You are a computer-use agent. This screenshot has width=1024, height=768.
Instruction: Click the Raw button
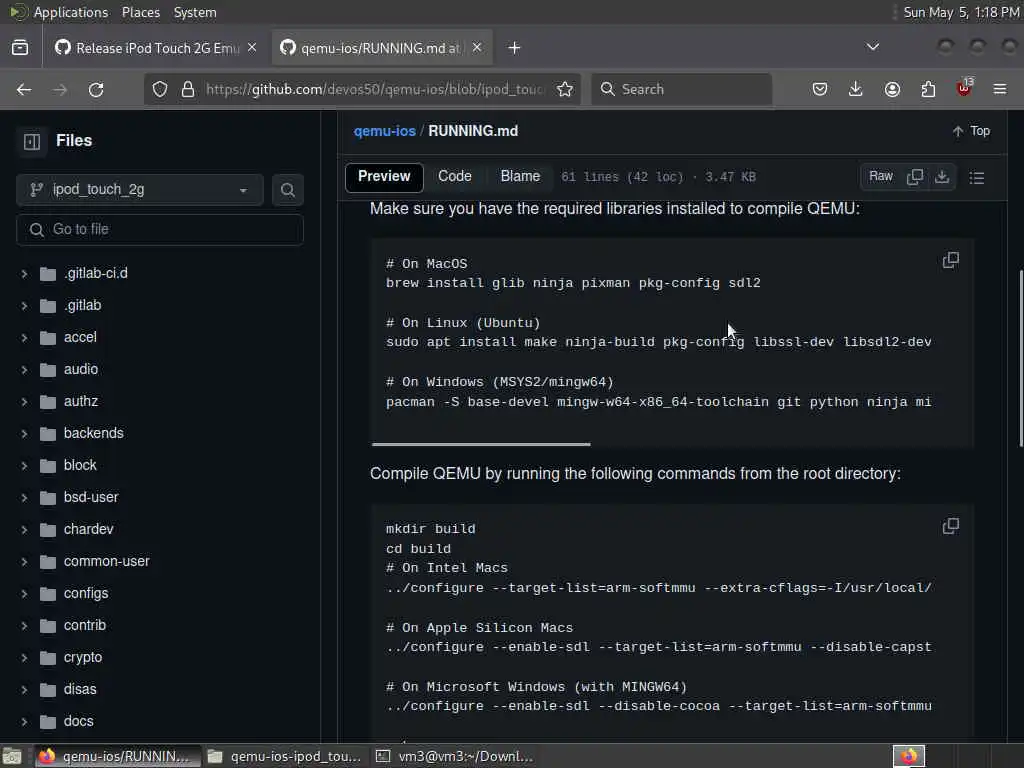tap(880, 177)
